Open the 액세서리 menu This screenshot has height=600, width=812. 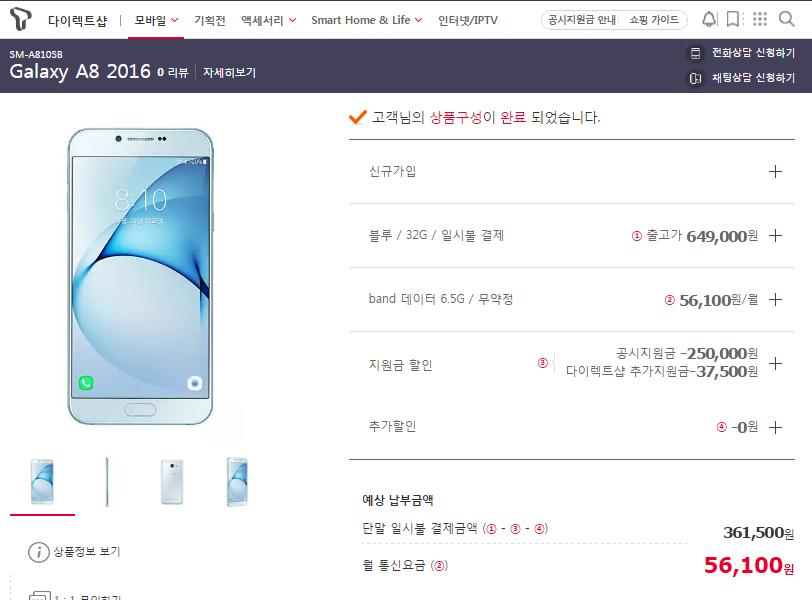coord(268,20)
